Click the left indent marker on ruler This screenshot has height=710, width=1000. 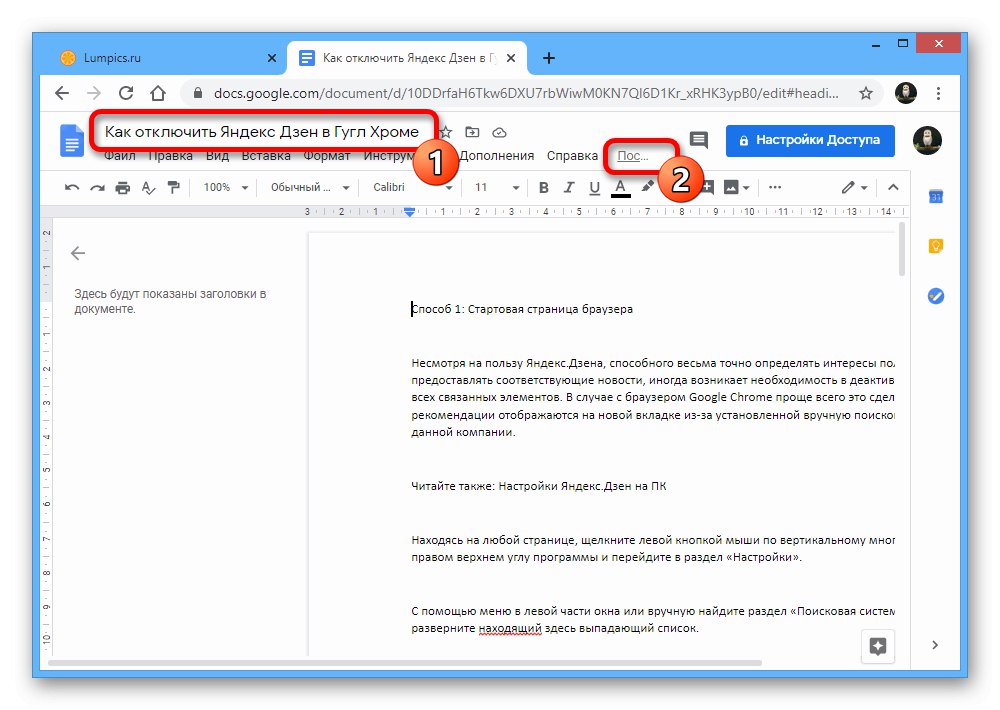[x=409, y=212]
